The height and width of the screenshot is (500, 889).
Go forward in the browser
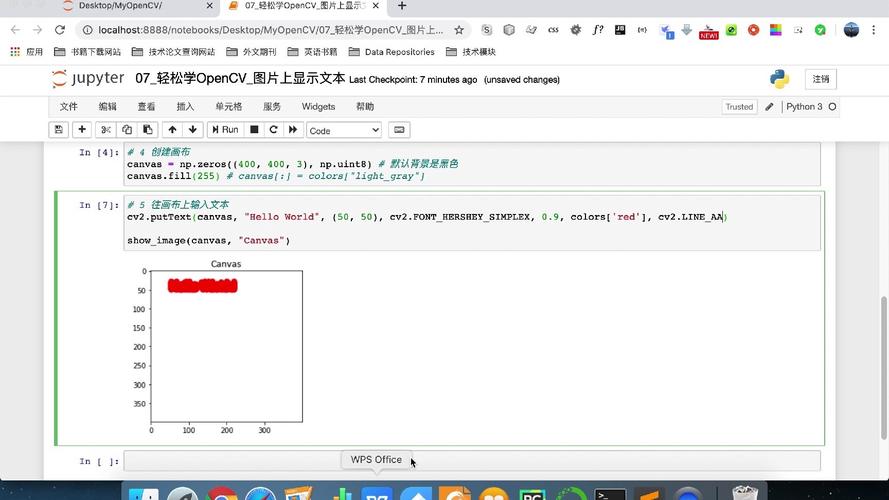[x=37, y=29]
